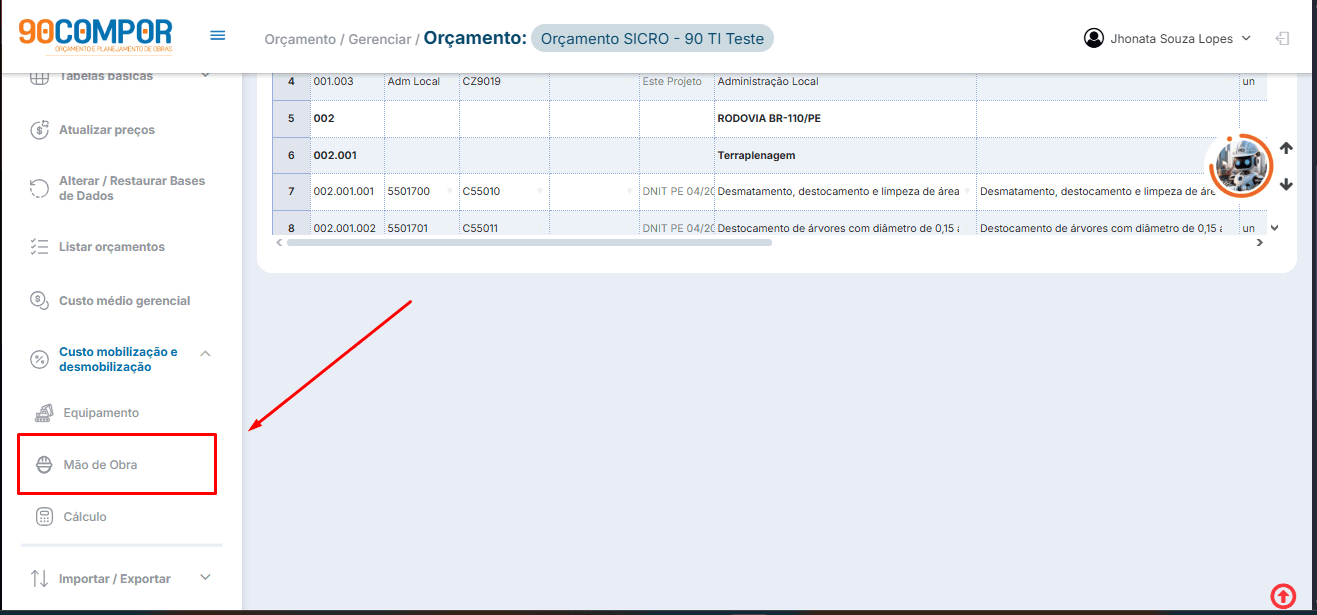Expand the Tabelas básicas chevron

pyautogui.click(x=205, y=75)
